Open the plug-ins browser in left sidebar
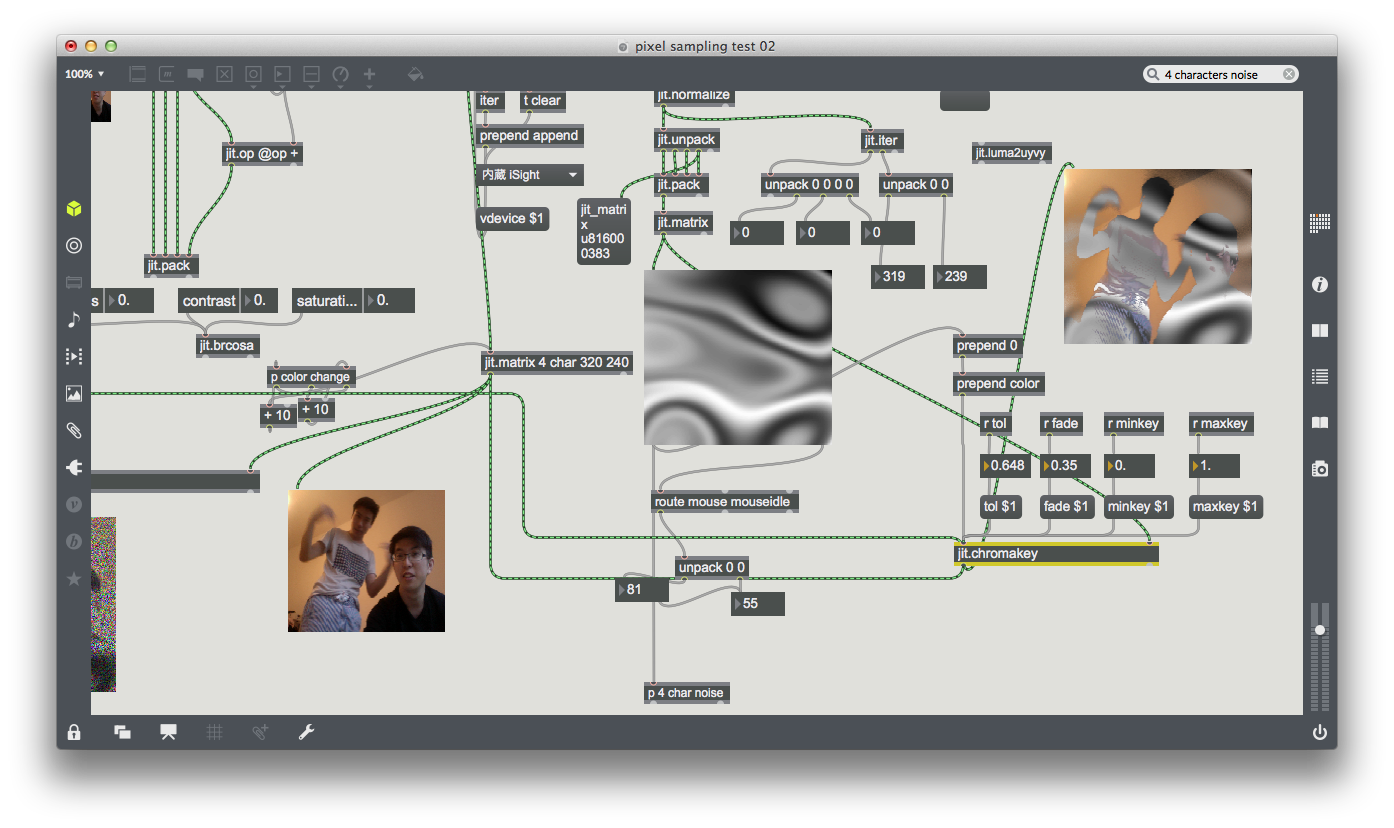Screen dimensions: 1394x828 coord(74,467)
